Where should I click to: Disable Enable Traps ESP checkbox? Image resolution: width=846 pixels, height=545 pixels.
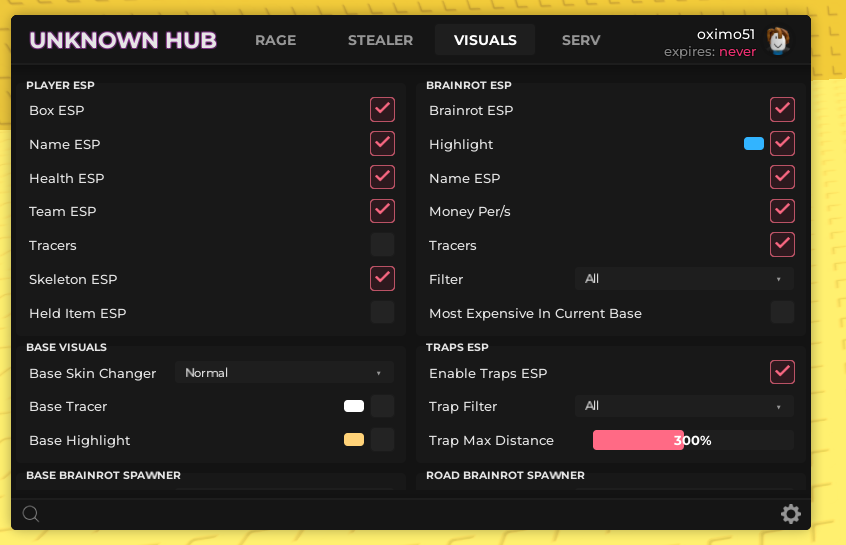(x=782, y=372)
